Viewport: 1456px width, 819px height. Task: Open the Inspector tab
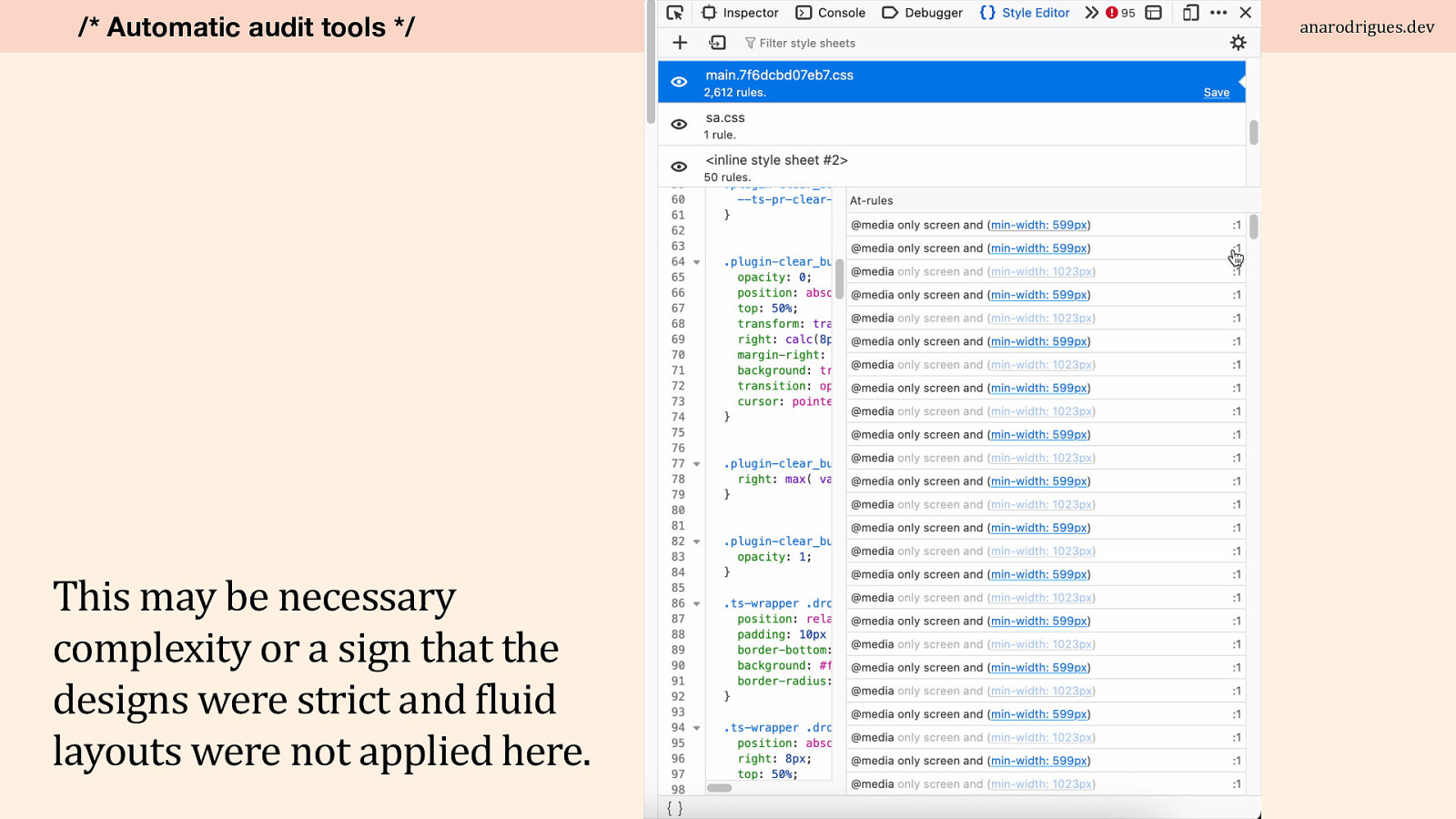(741, 13)
